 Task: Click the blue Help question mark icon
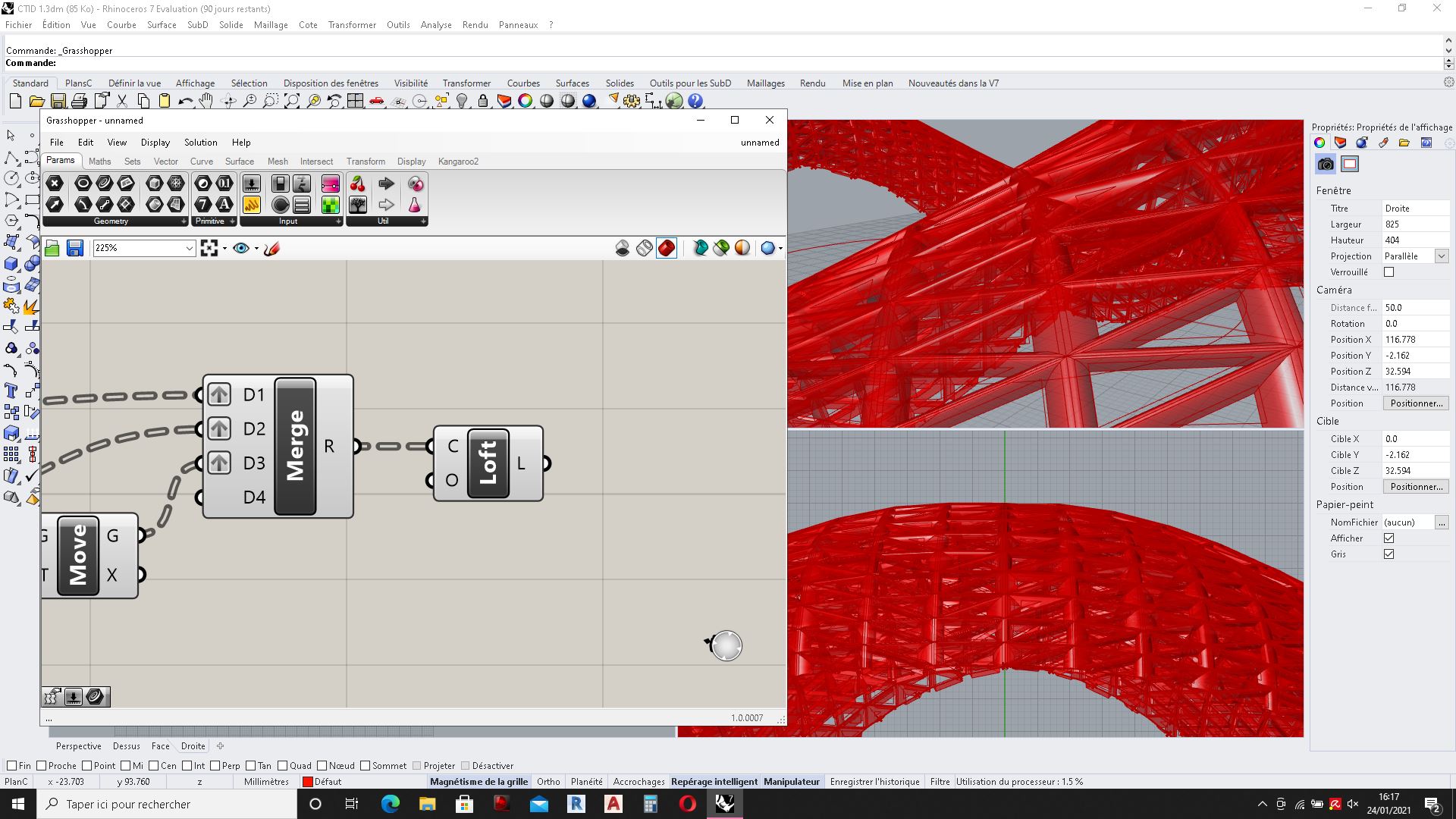(695, 101)
